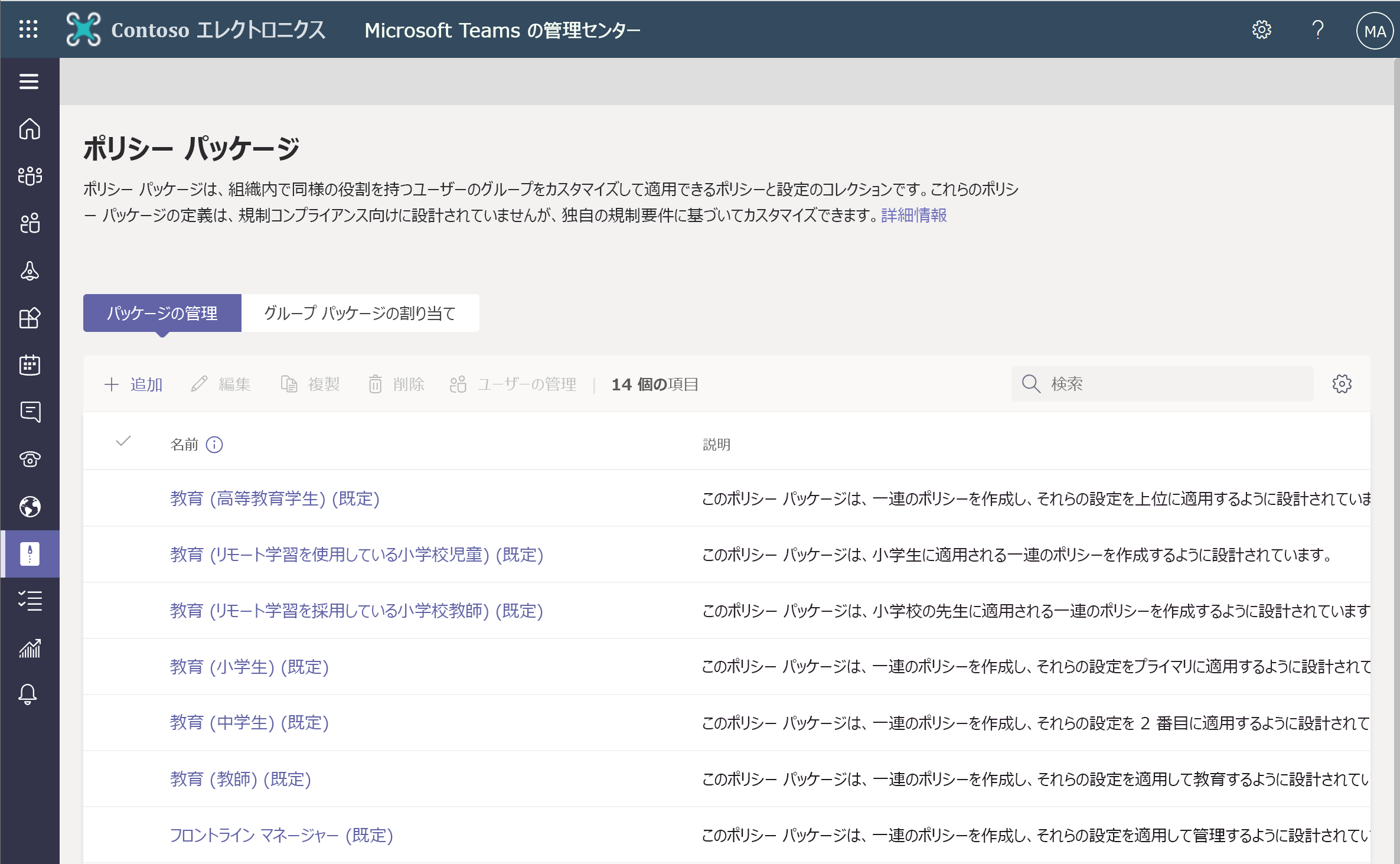Open Teams section in sidebar
Image resolution: width=1400 pixels, height=864 pixels.
[30, 176]
